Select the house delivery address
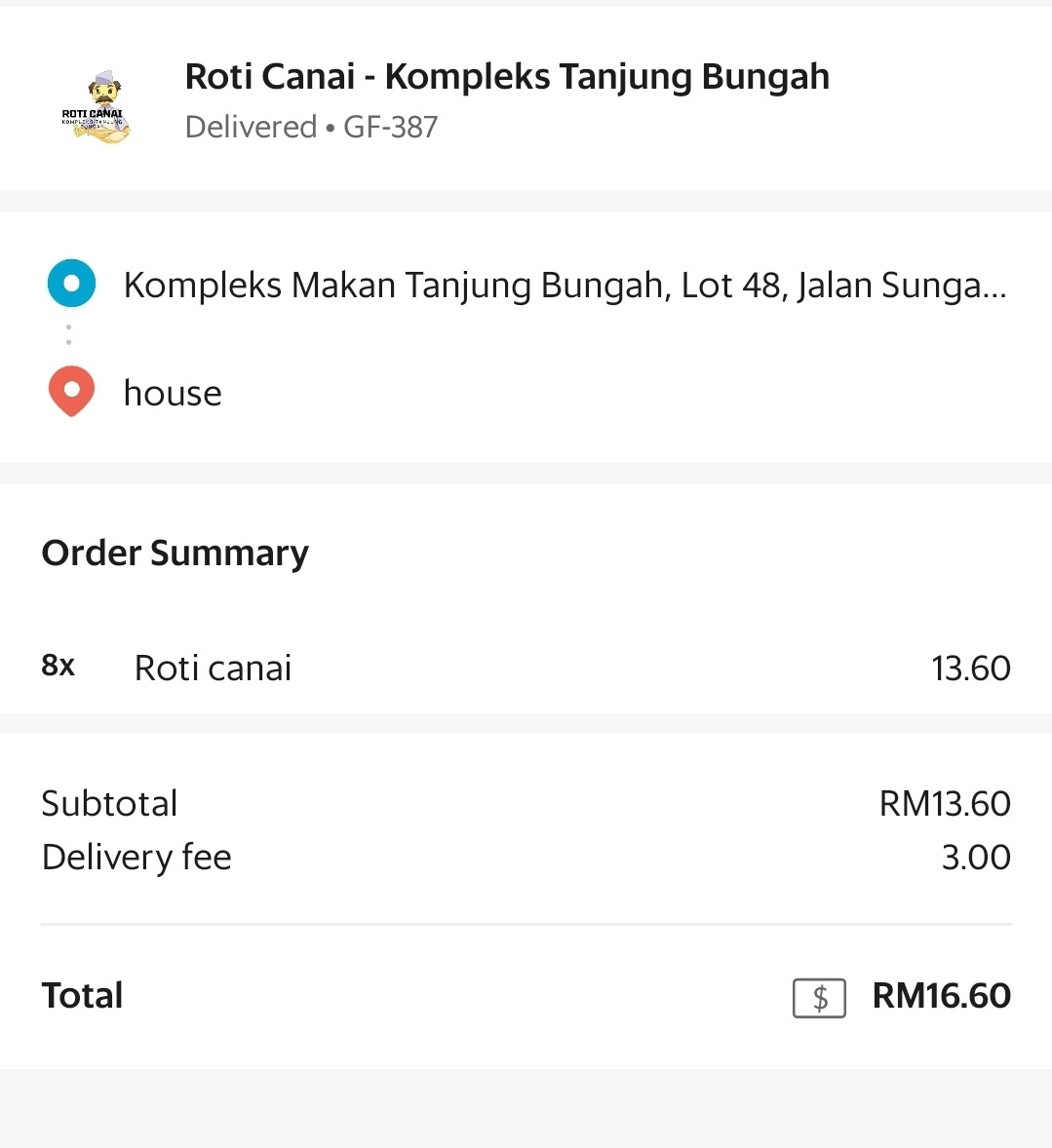The width and height of the screenshot is (1052, 1148). (173, 393)
